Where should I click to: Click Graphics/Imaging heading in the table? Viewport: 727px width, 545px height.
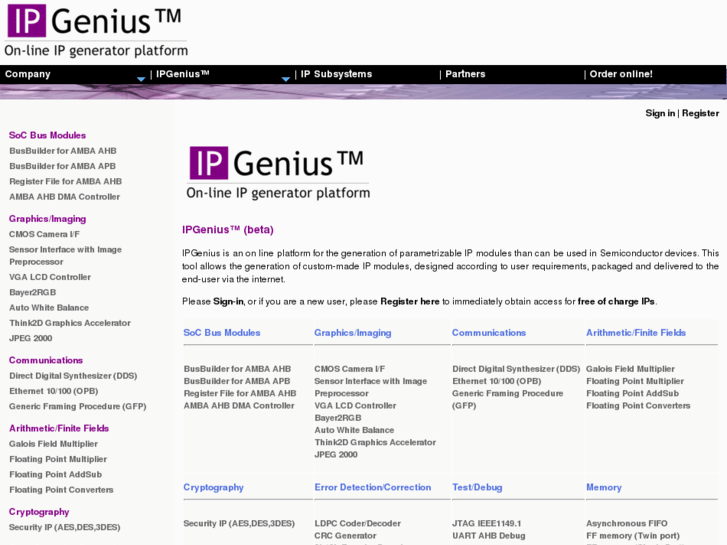[x=353, y=333]
